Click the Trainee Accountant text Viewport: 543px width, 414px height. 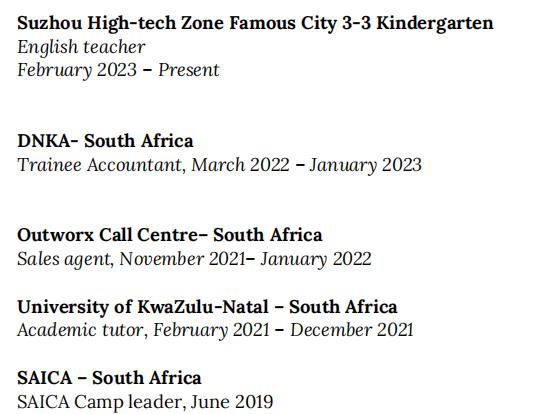[99, 165]
